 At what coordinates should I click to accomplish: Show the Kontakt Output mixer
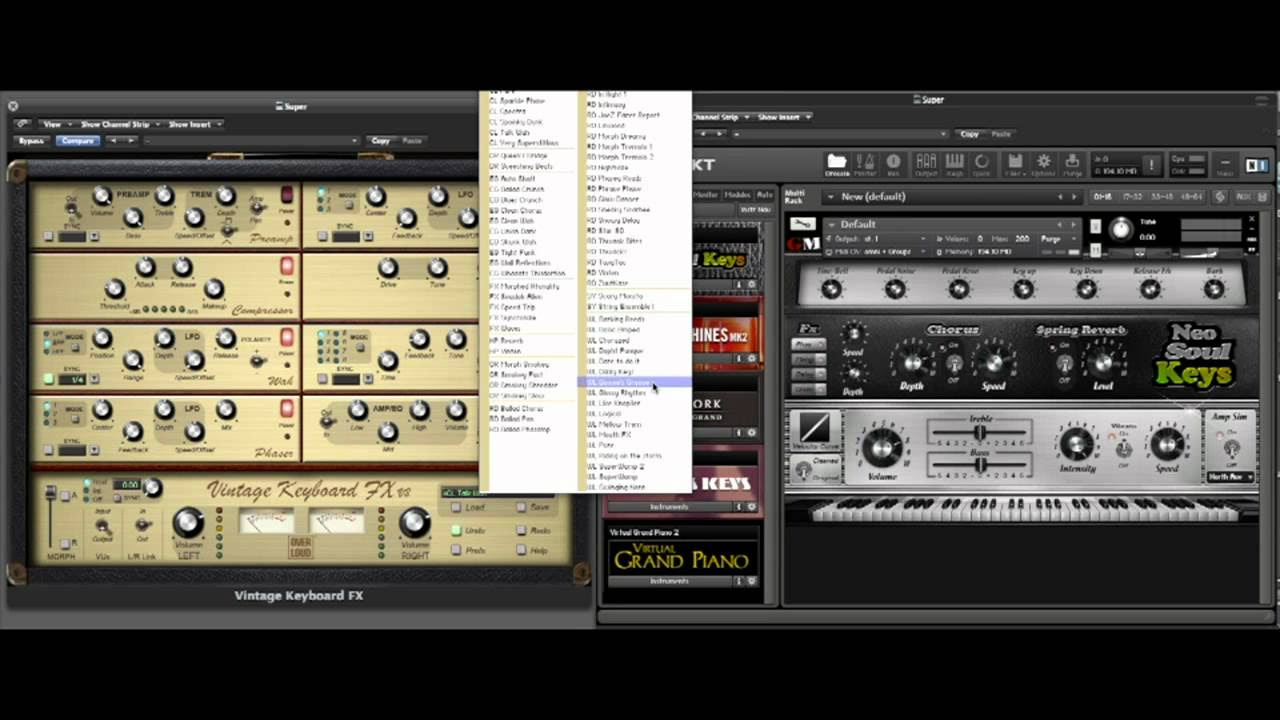[926, 164]
